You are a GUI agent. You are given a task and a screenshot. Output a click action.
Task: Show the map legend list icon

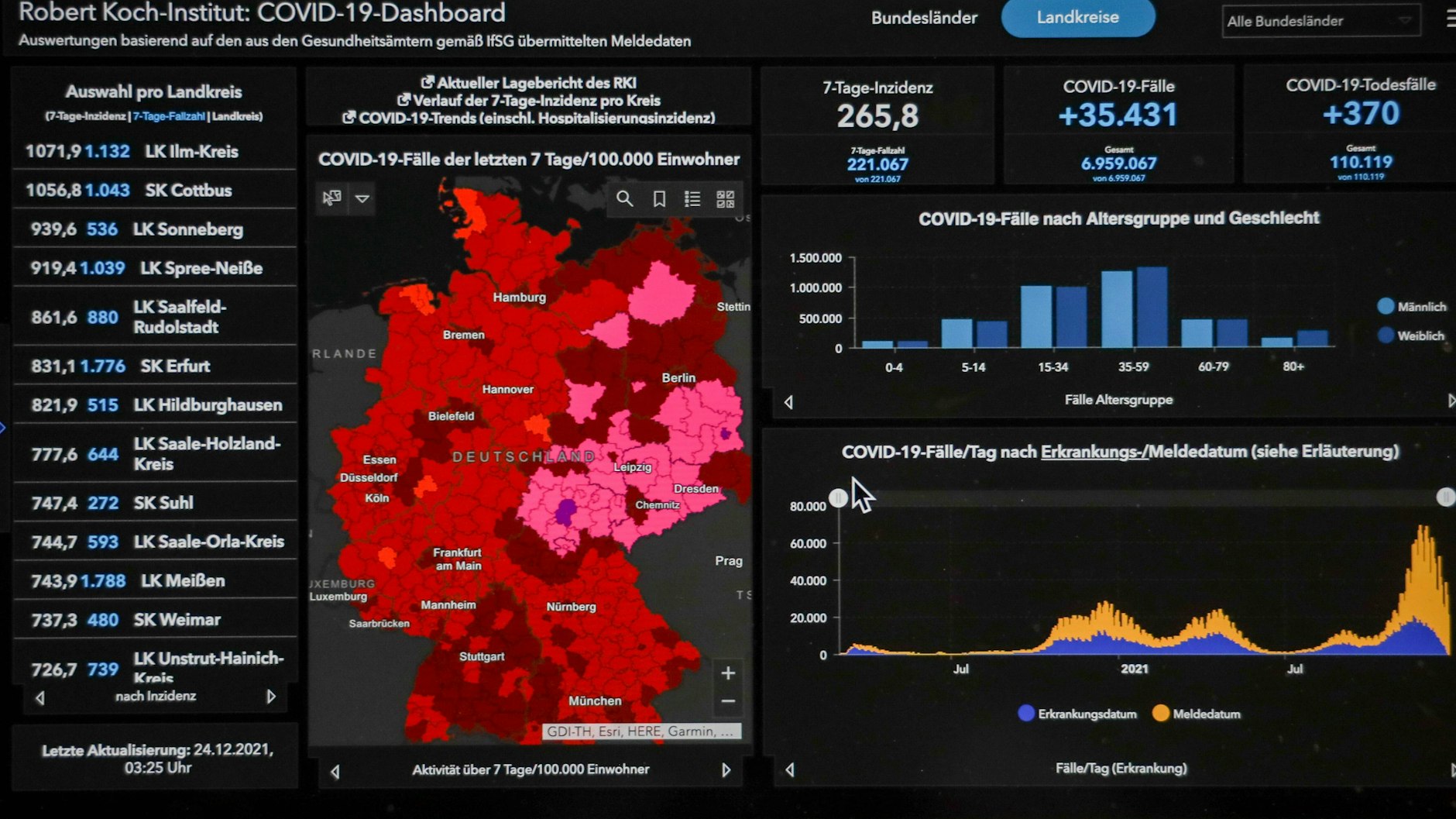click(x=692, y=199)
